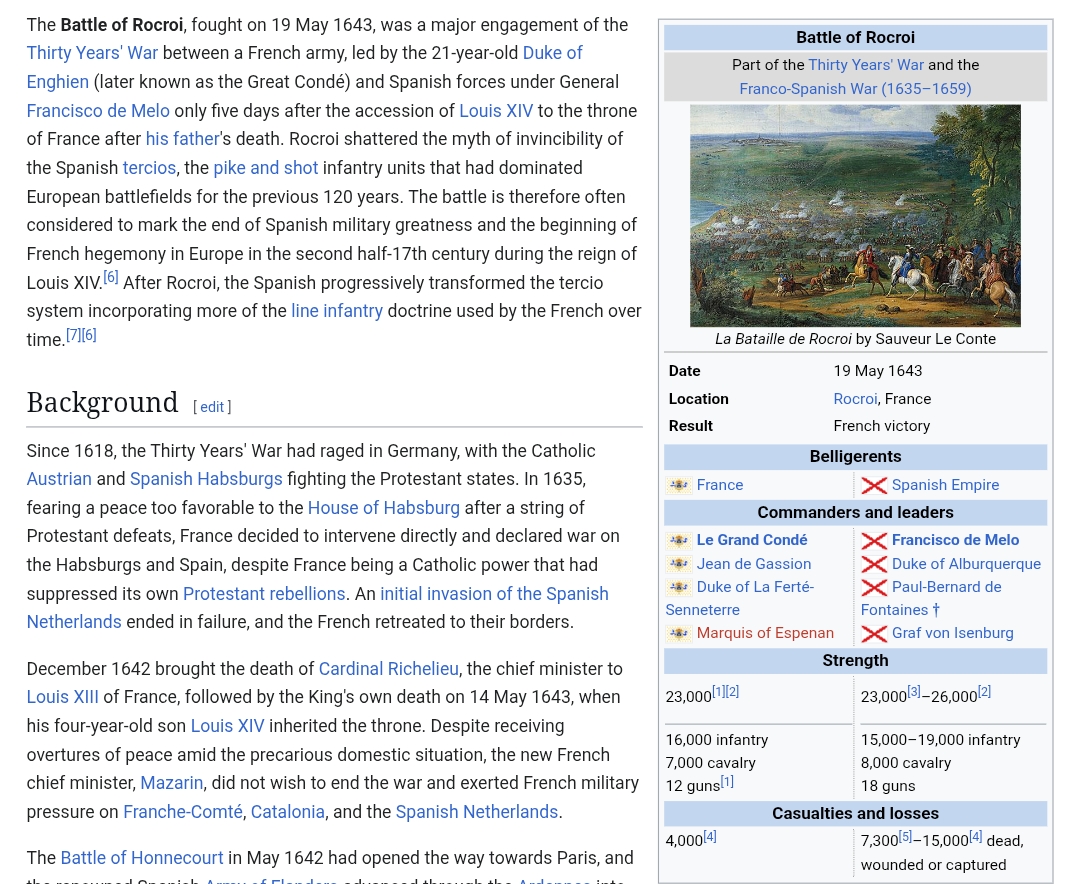Click the French flag icon beside France

tap(678, 485)
